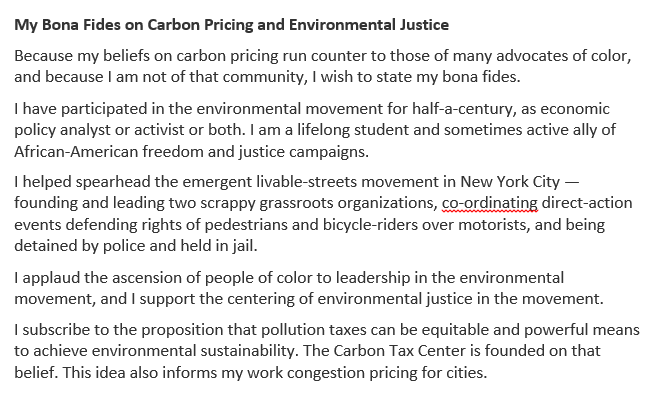
Task: Click the word "grassroots" in the third paragraph
Action: tap(296, 203)
